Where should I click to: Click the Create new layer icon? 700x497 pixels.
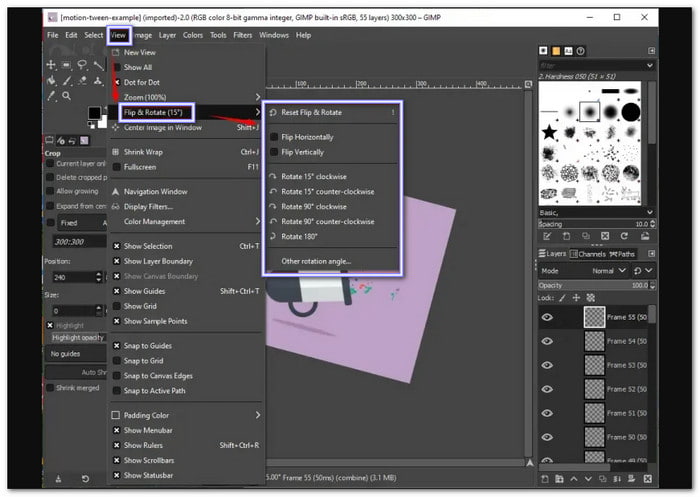tap(545, 479)
